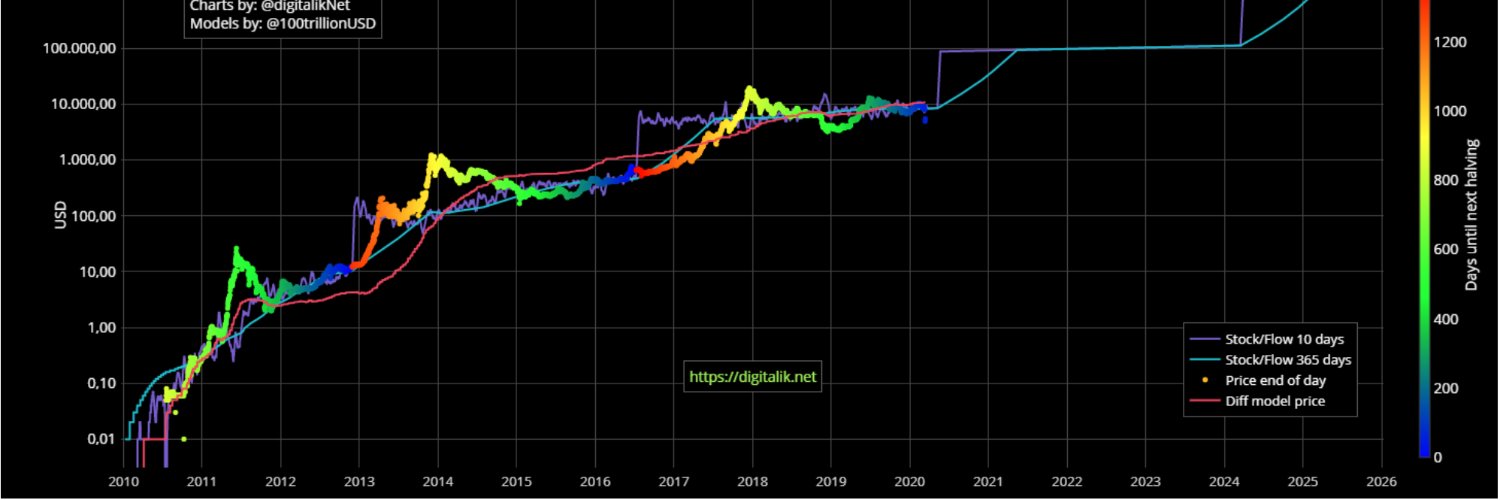Click the 2011 x-axis label
1500x500 pixels.
coord(201,483)
